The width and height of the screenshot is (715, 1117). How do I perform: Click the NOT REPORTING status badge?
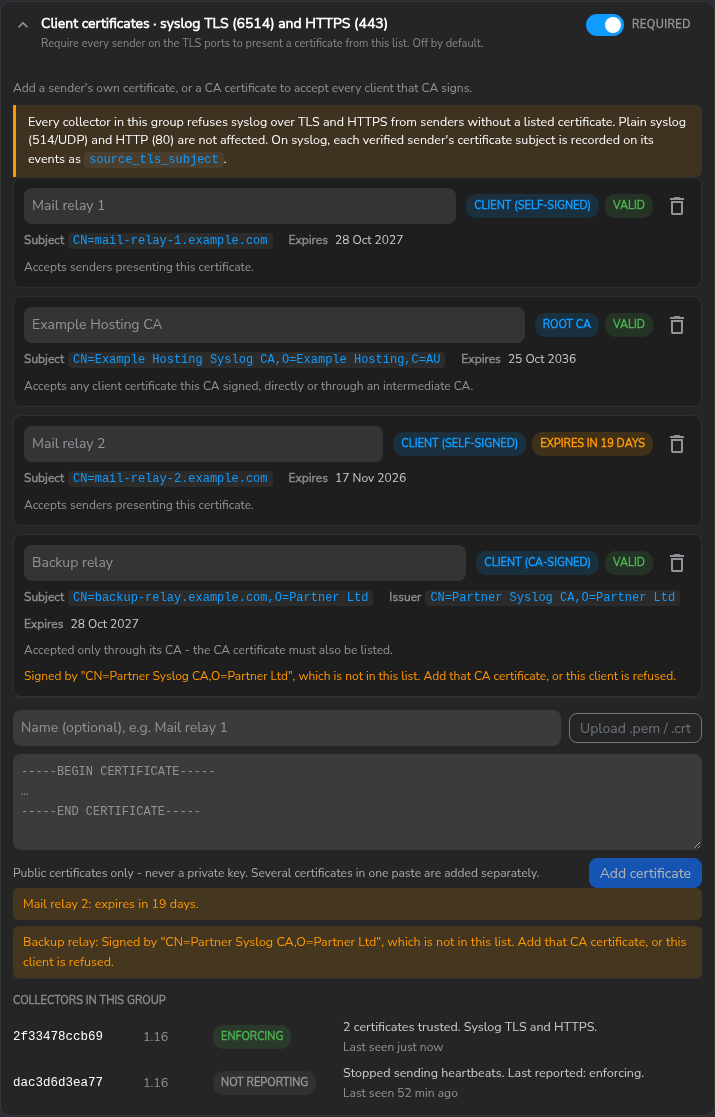264,1082
